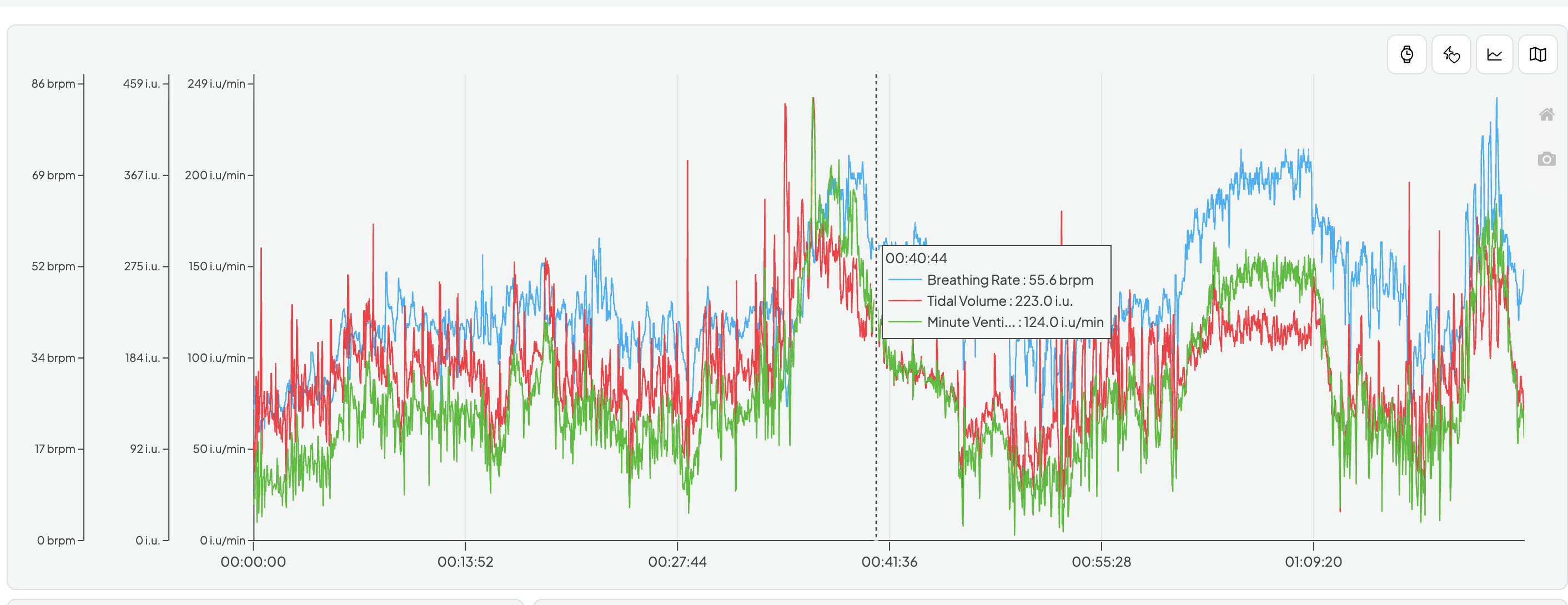Open the line chart view button
The image size is (1568, 605).
click(1494, 55)
